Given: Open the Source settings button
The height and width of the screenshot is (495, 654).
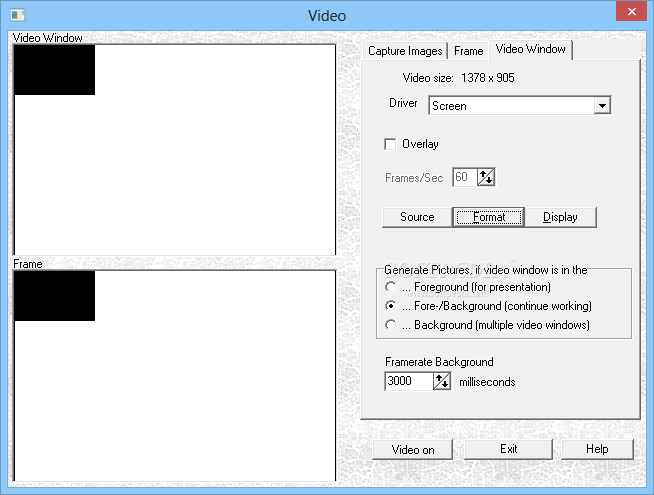Looking at the screenshot, I should click(x=417, y=217).
